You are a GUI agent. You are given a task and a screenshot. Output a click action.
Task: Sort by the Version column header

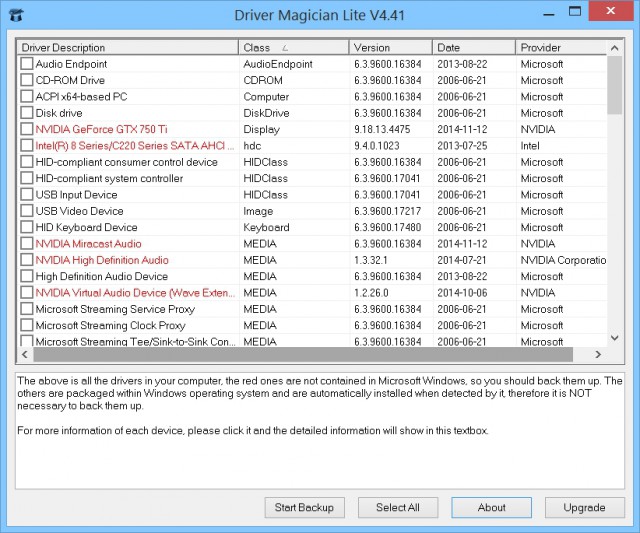pyautogui.click(x=391, y=47)
